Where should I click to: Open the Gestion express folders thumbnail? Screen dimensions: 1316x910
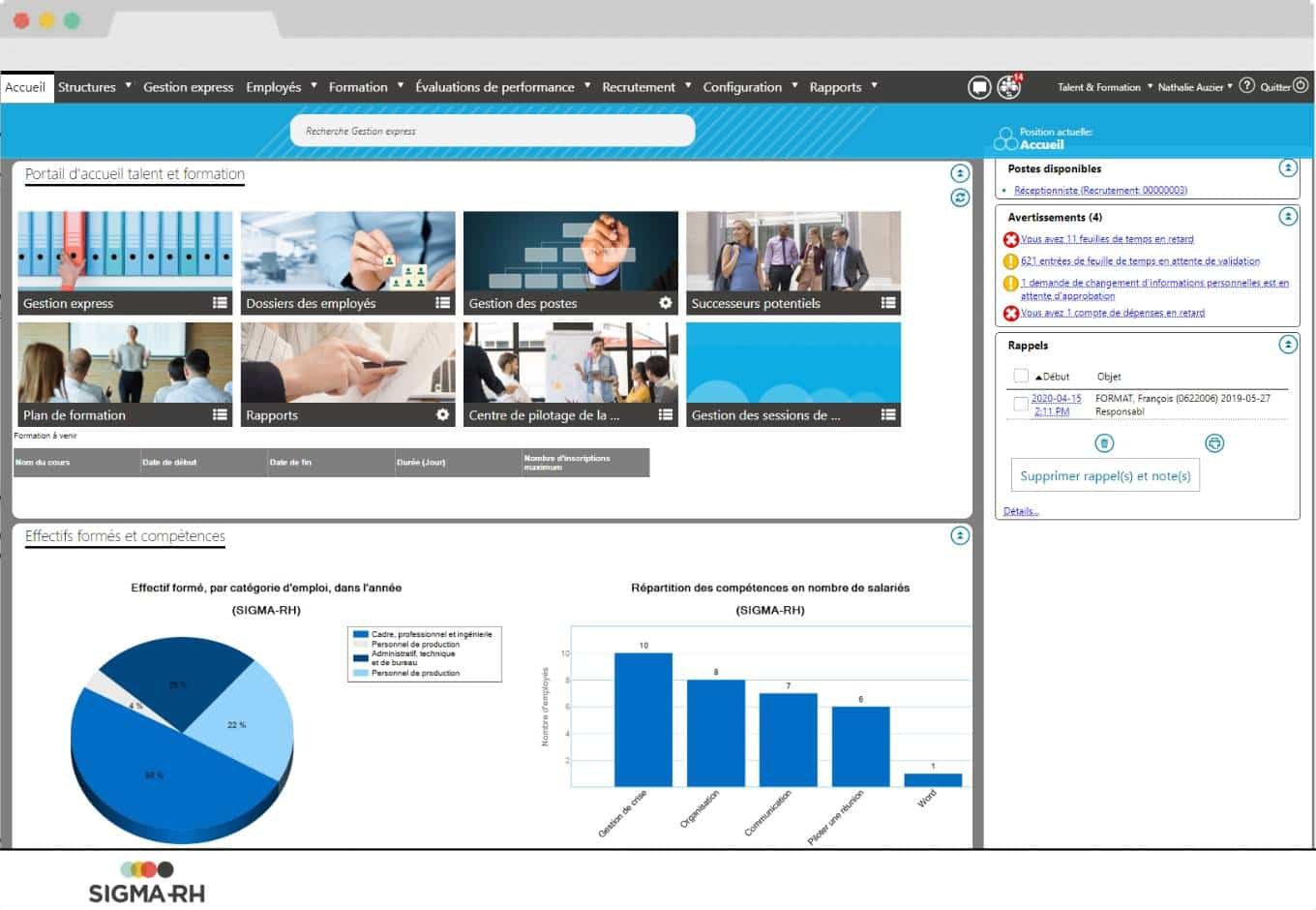point(125,251)
